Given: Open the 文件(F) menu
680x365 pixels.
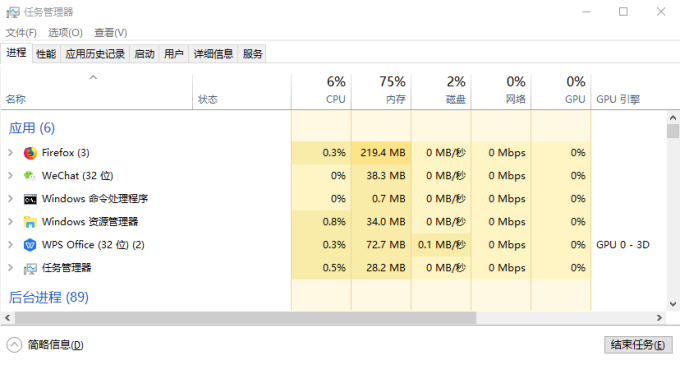Looking at the screenshot, I should tap(21, 33).
